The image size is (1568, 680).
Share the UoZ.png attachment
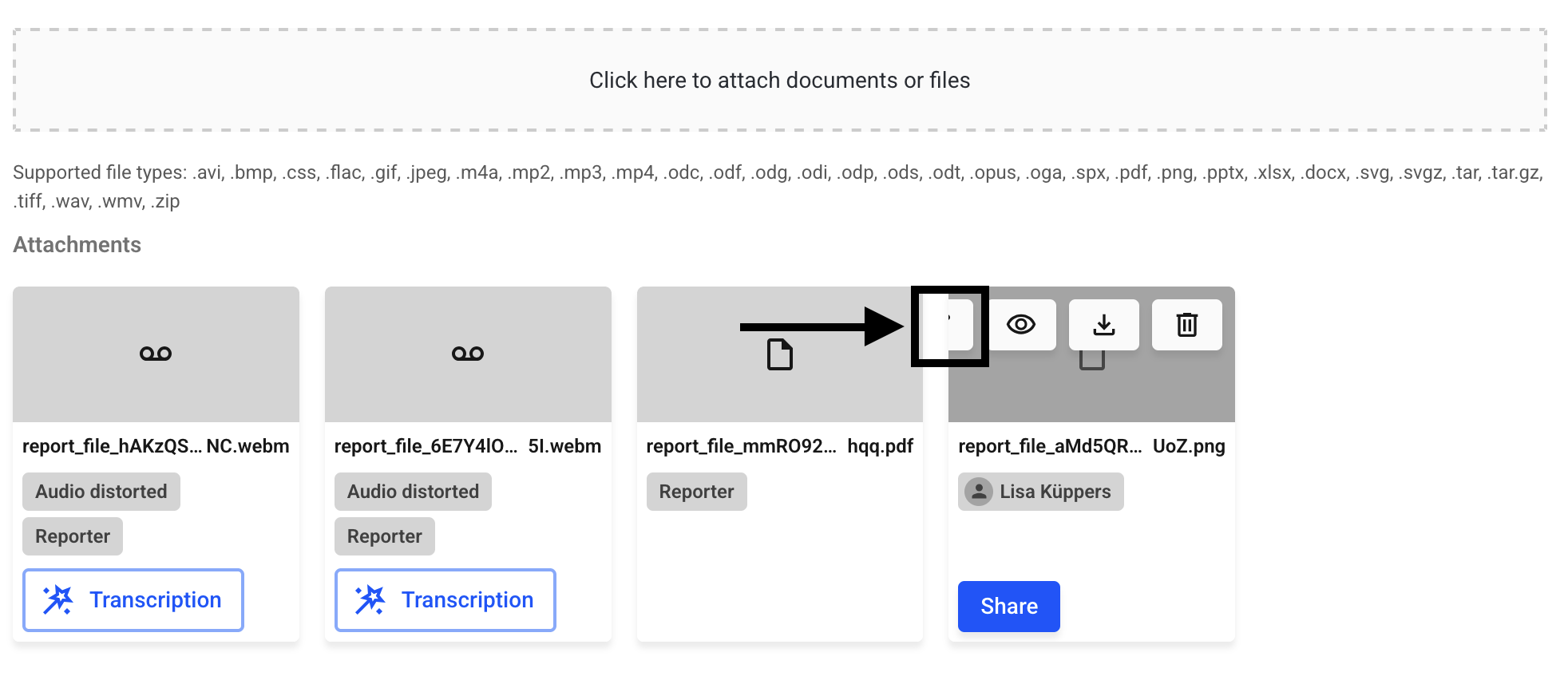(1008, 607)
